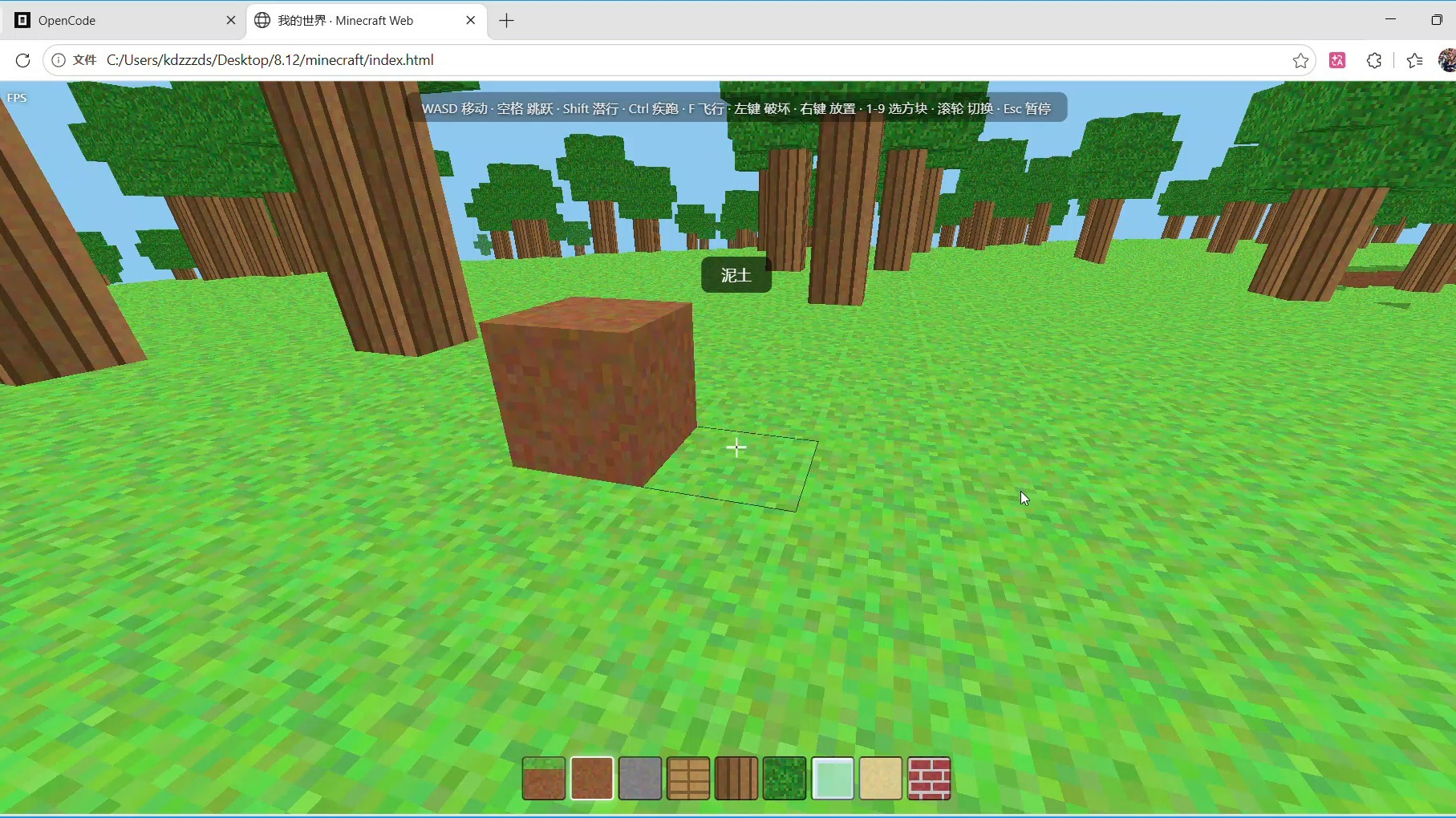The width and height of the screenshot is (1456, 818).
Task: Select the red brick block slot
Action: [x=929, y=778]
